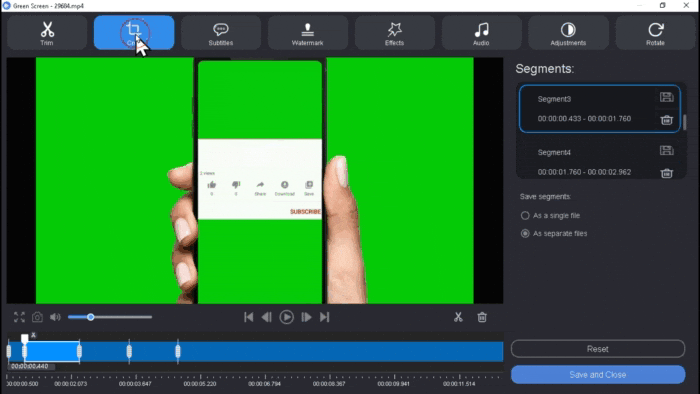This screenshot has width=700, height=394.
Task: Play the video preview
Action: 287,317
